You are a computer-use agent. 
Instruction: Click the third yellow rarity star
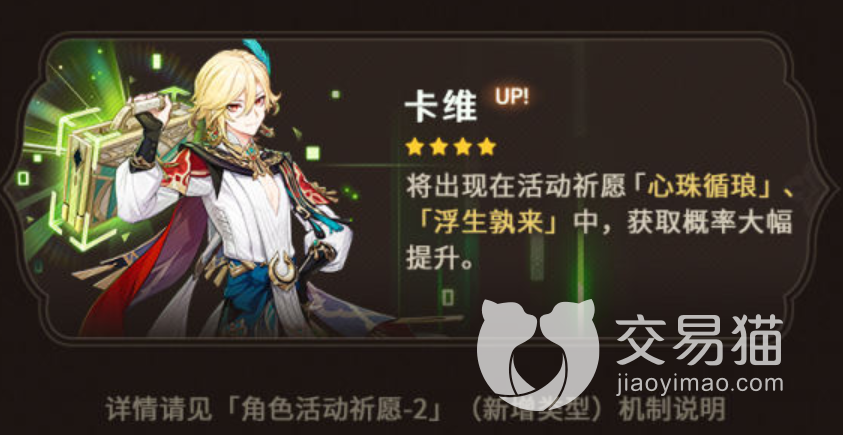click(x=462, y=147)
